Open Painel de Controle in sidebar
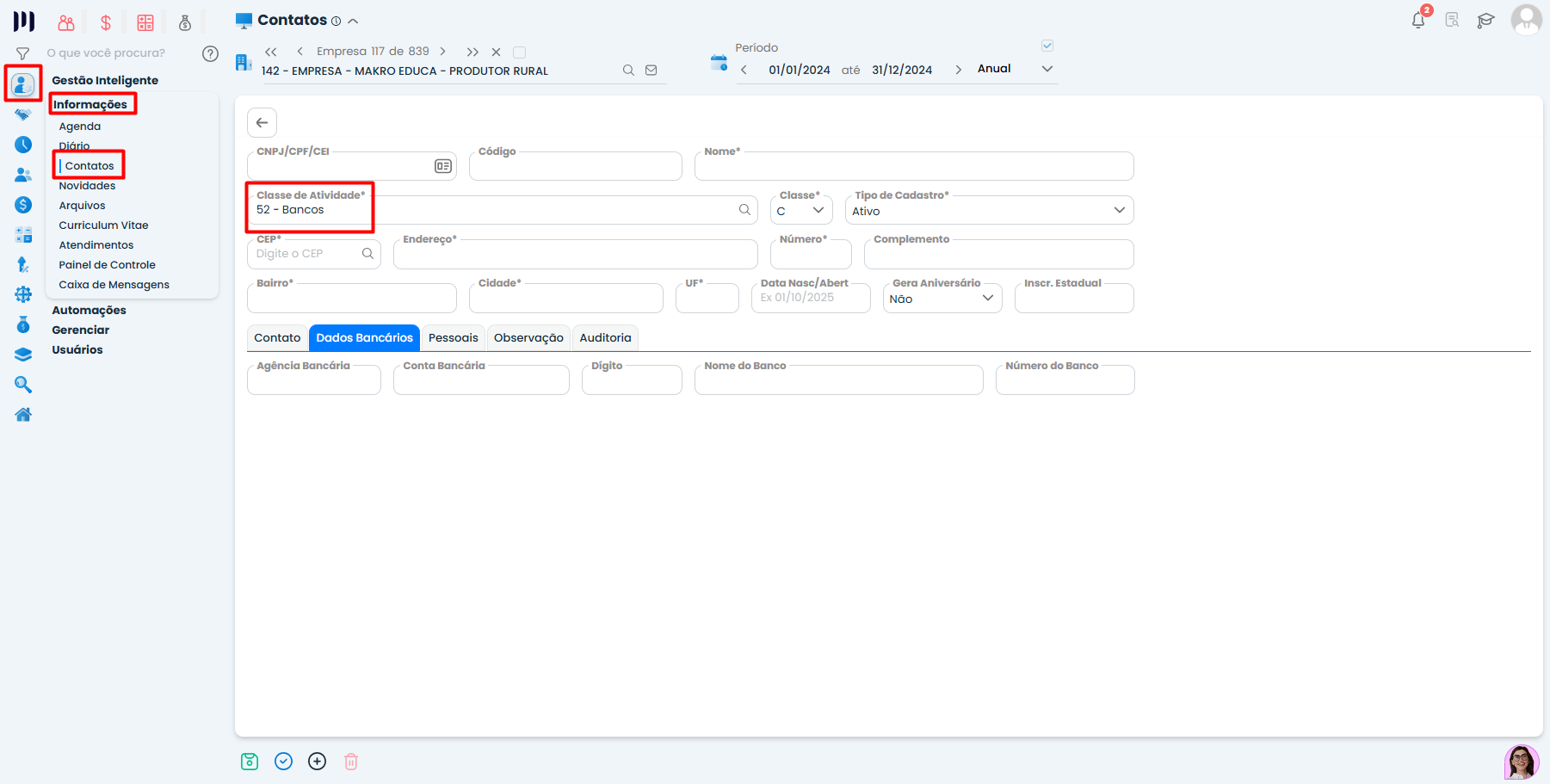The width and height of the screenshot is (1550, 784). point(107,265)
